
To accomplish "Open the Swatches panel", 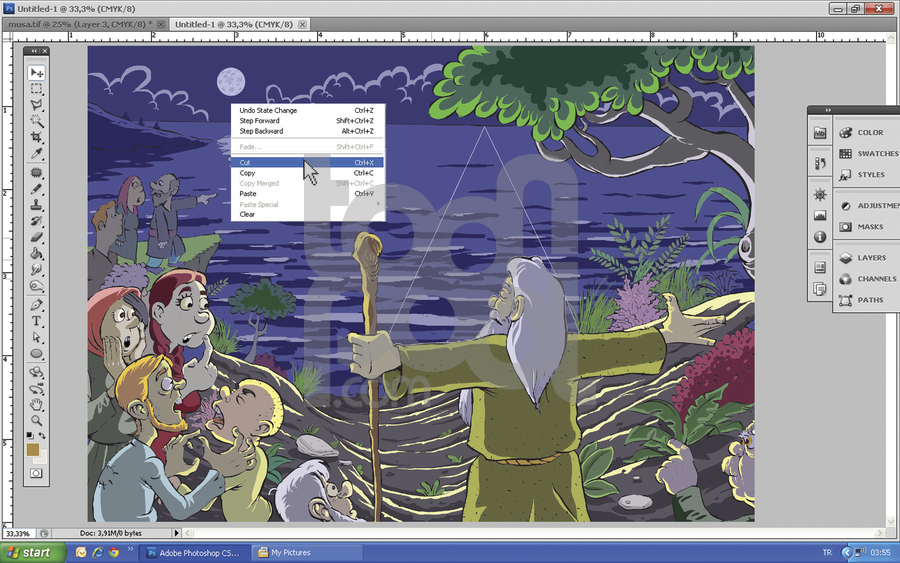I will 867,154.
